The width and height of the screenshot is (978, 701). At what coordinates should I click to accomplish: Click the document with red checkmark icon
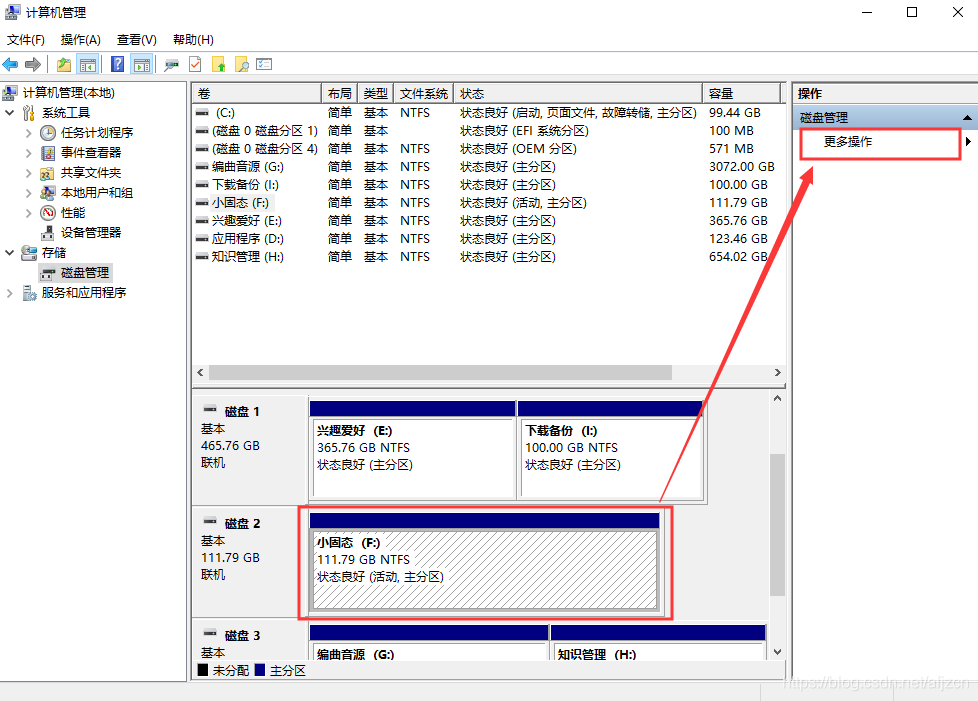point(194,65)
